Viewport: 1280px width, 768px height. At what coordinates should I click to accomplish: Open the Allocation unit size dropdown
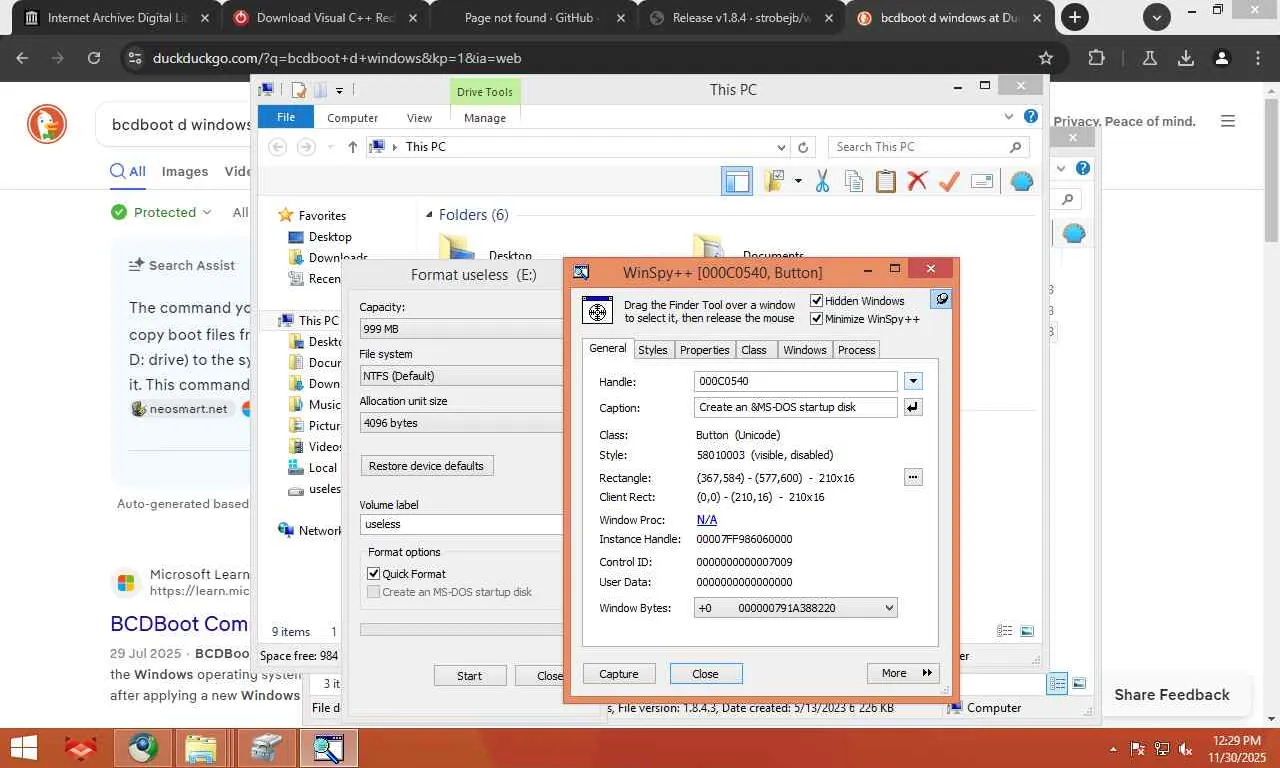point(462,423)
